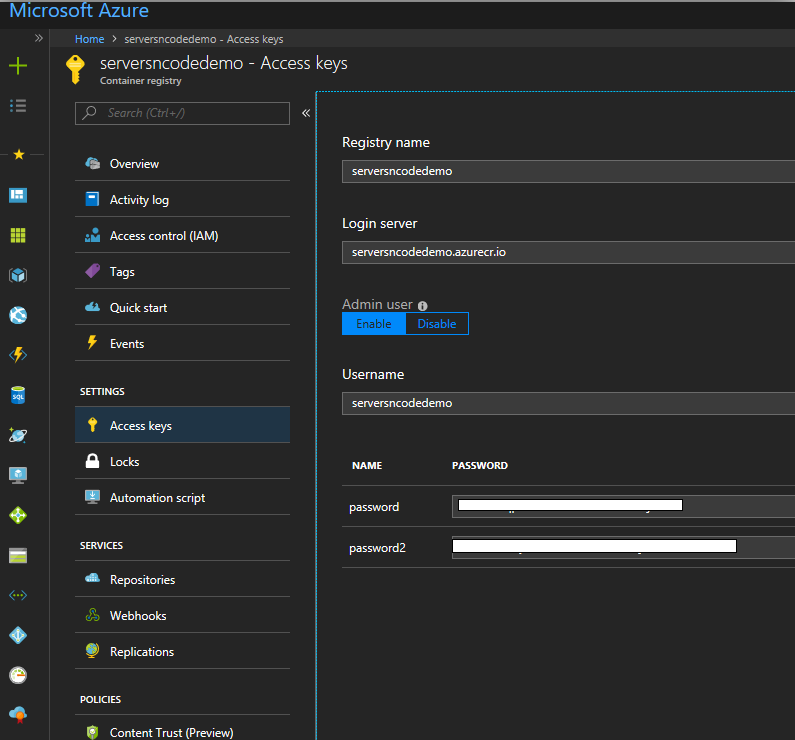Open the Dashboard icon in the sidebar

[x=18, y=195]
